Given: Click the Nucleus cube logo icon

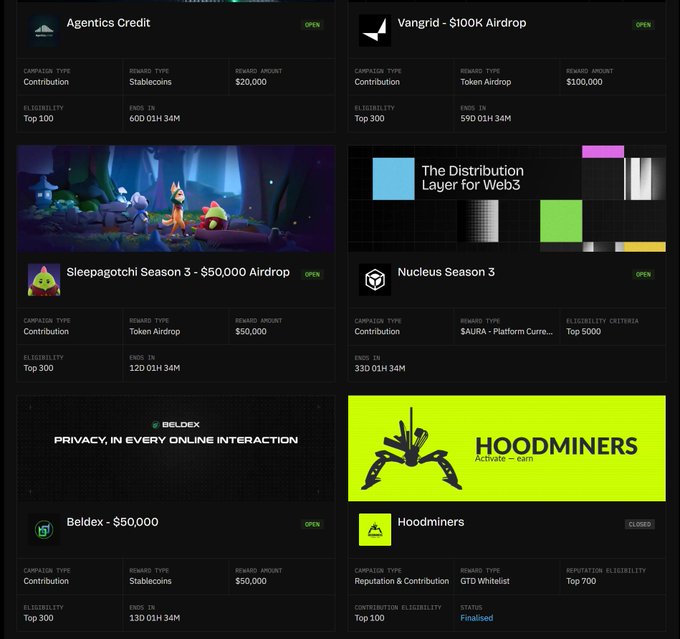Looking at the screenshot, I should click(375, 280).
